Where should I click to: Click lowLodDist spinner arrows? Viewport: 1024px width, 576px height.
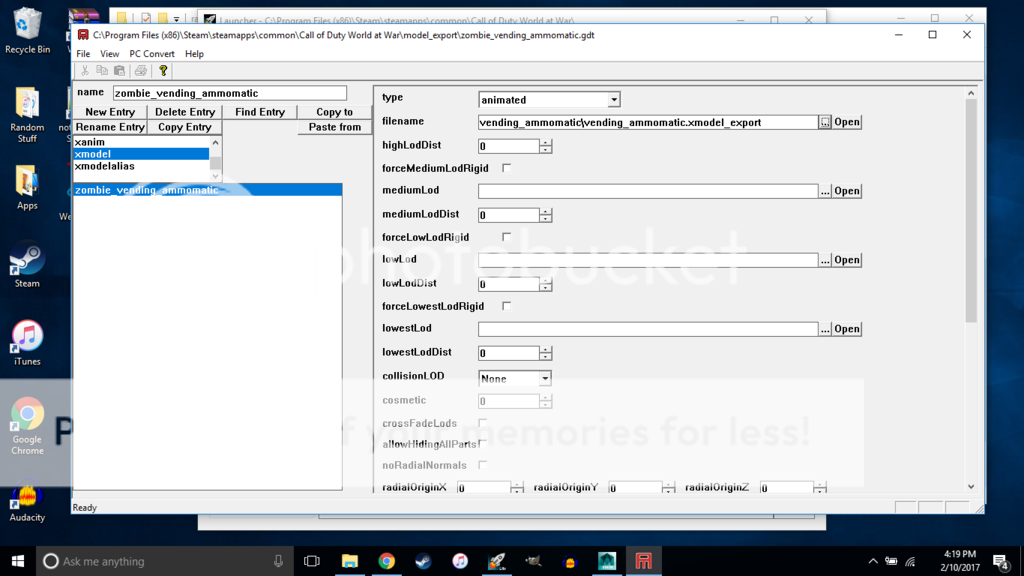[546, 284]
